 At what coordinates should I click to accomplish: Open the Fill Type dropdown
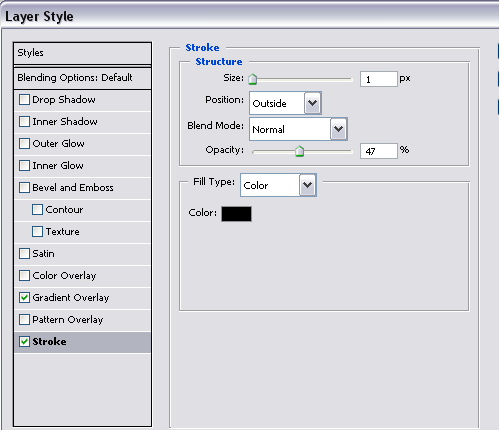point(278,185)
